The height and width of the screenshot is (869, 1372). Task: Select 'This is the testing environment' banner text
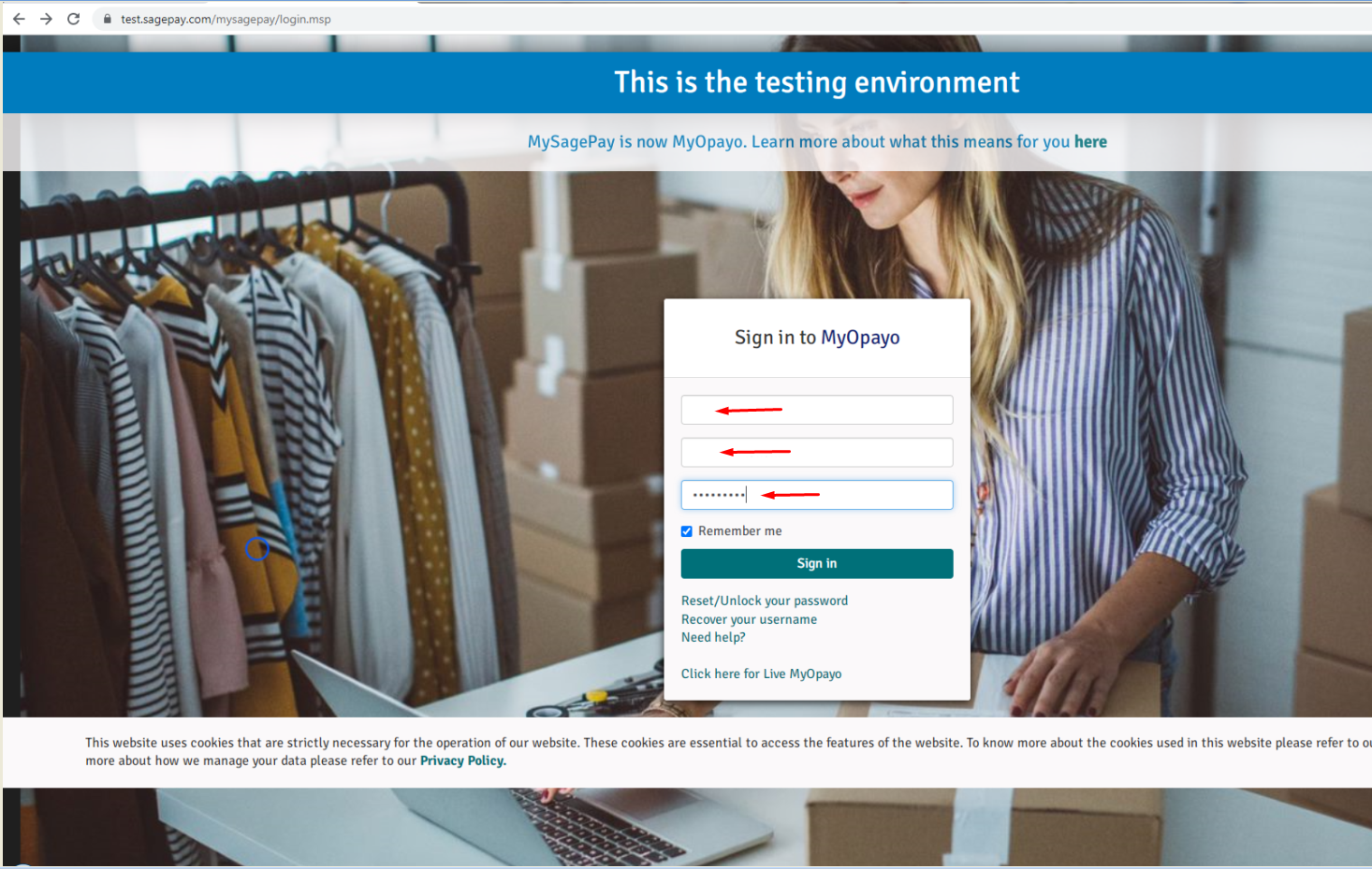pos(817,82)
